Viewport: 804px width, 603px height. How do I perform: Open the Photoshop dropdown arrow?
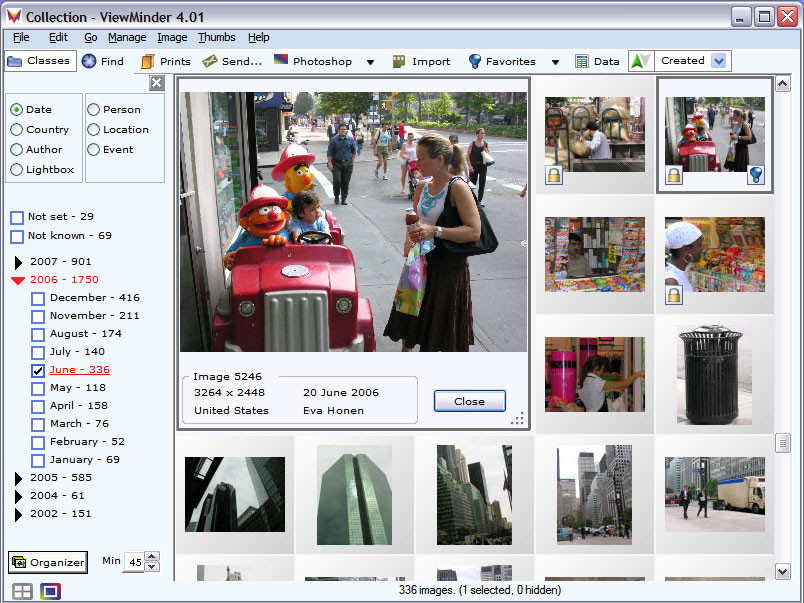click(x=370, y=62)
